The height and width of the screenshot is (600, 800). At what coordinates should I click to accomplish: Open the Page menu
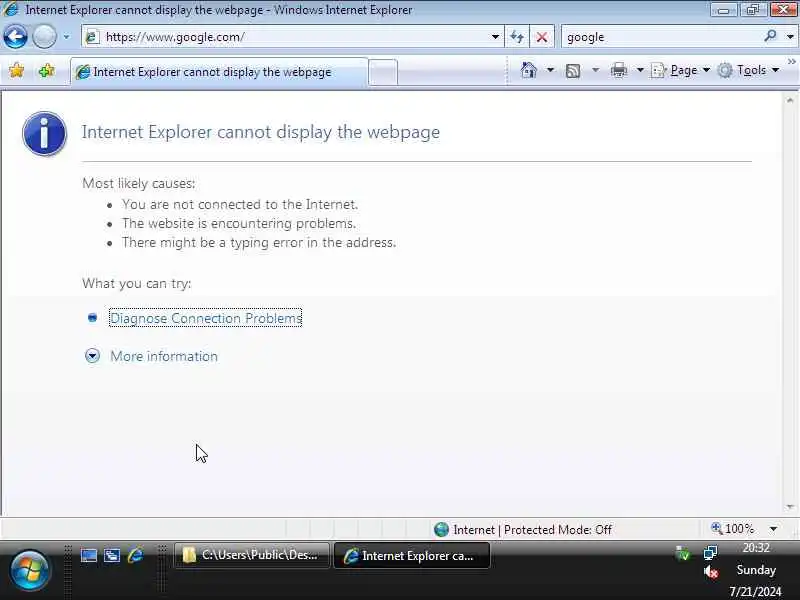point(681,70)
